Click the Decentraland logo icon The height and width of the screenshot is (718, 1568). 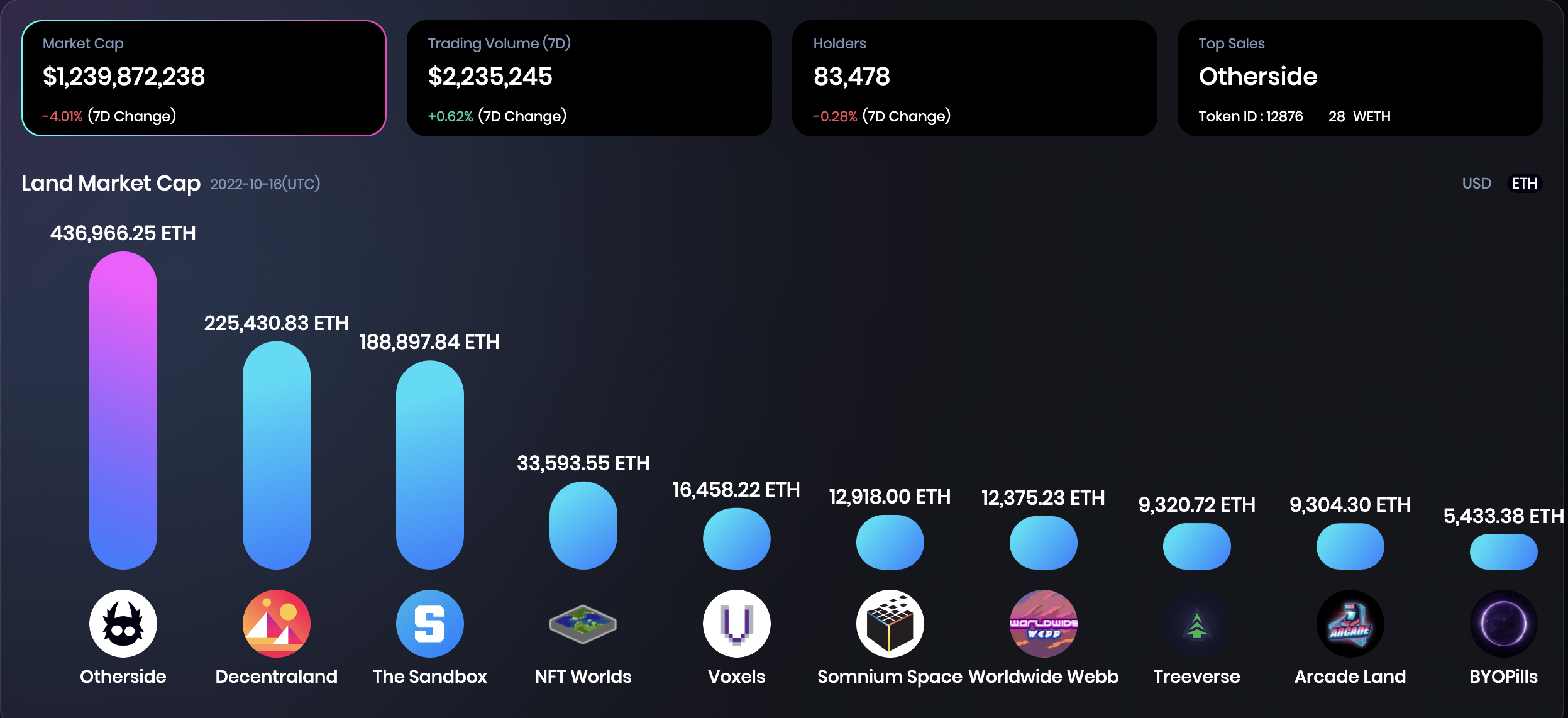[277, 623]
